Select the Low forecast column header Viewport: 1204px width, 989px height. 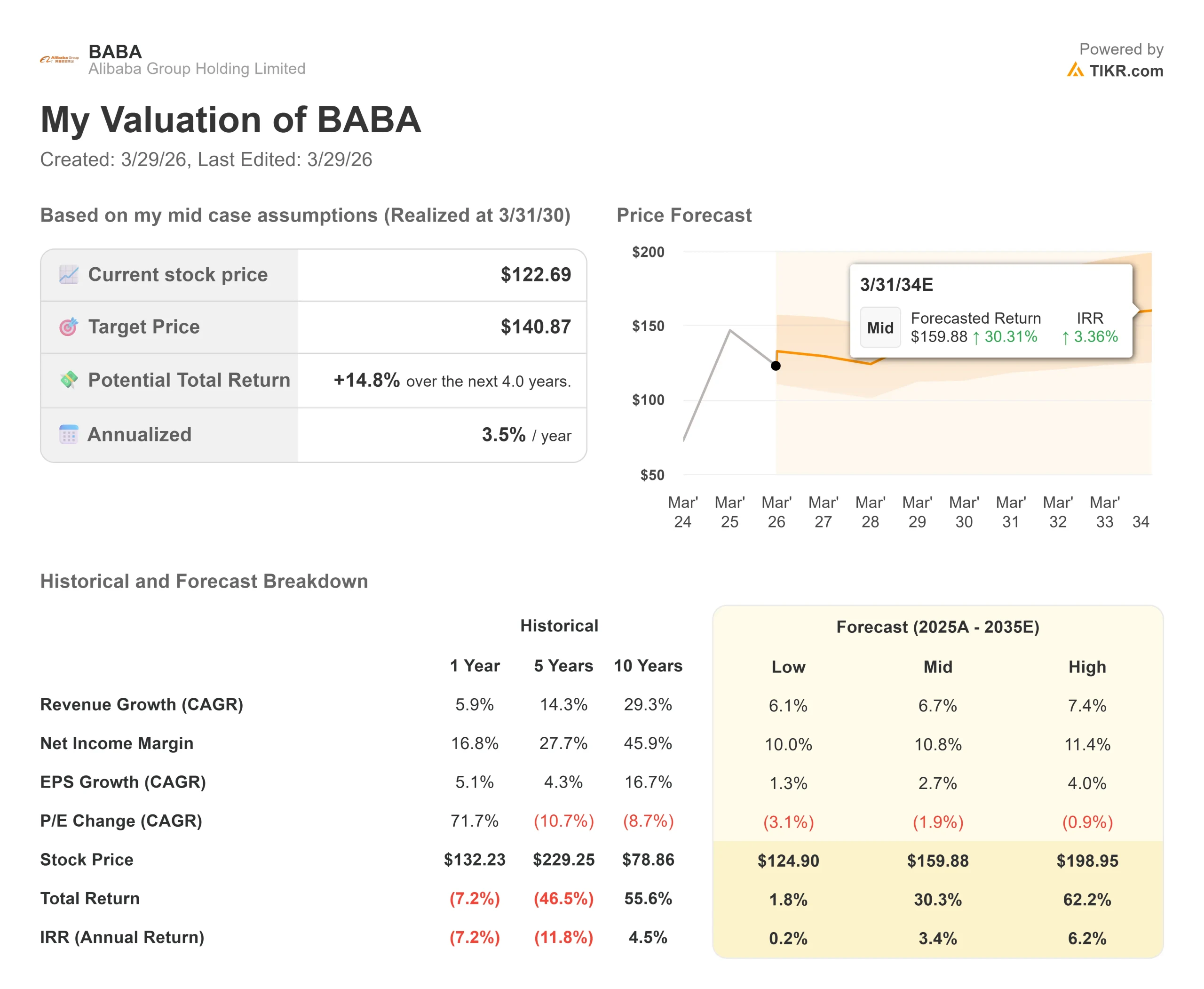(788, 667)
